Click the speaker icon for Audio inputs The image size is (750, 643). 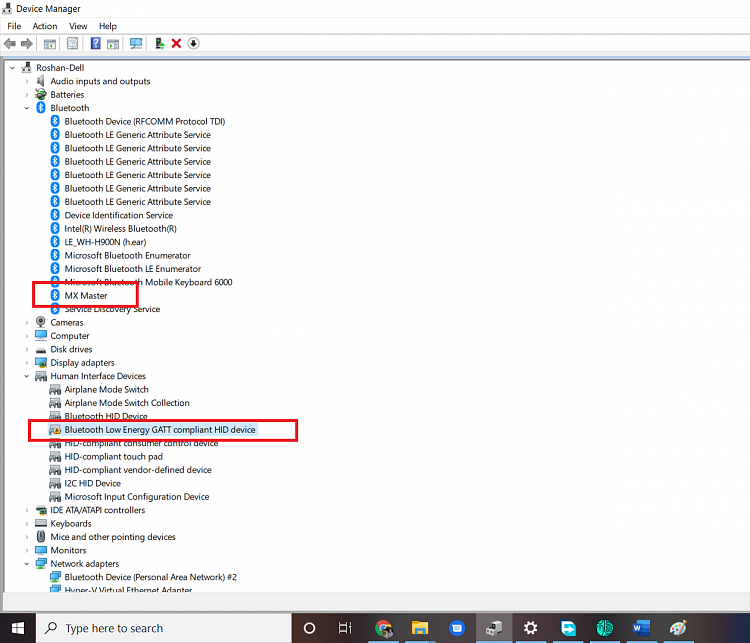tap(41, 81)
